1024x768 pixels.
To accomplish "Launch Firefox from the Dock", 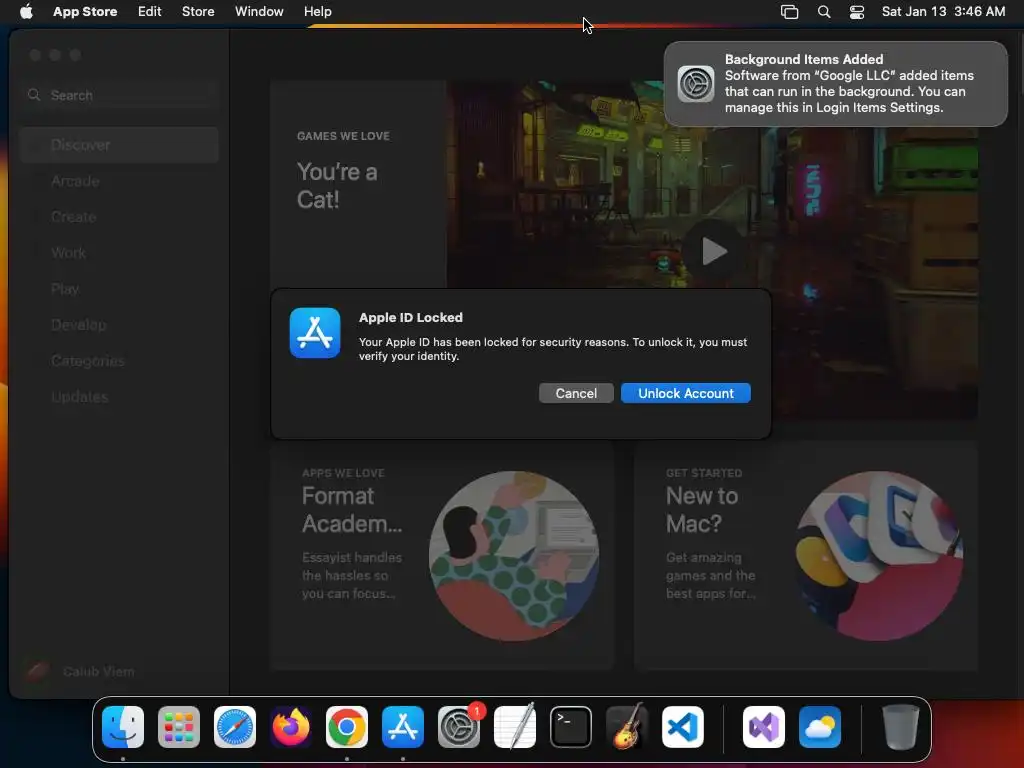I will (x=291, y=727).
